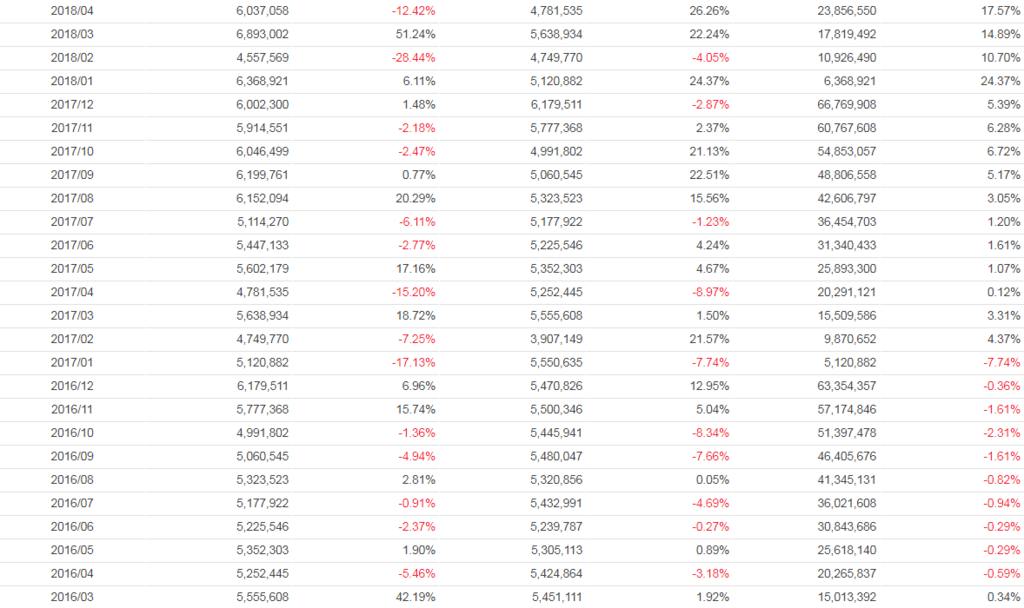Select the red -28.44% value
The height and width of the screenshot is (608, 1024).
point(412,57)
